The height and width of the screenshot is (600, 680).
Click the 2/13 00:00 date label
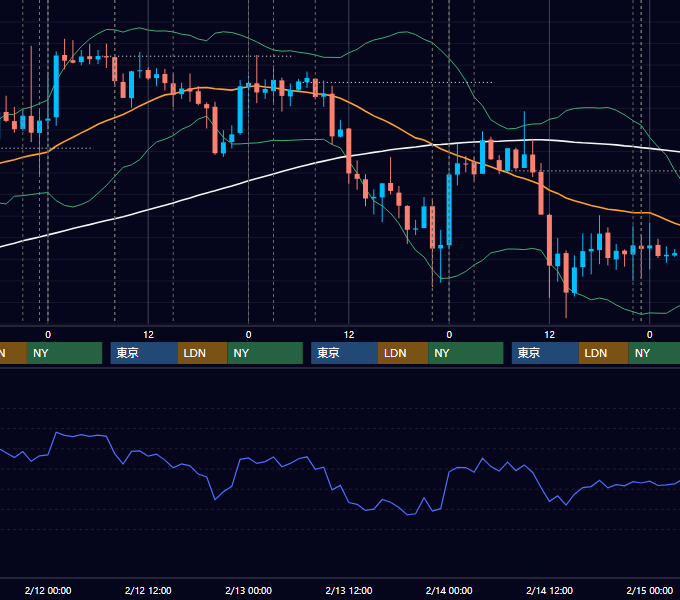click(x=248, y=590)
